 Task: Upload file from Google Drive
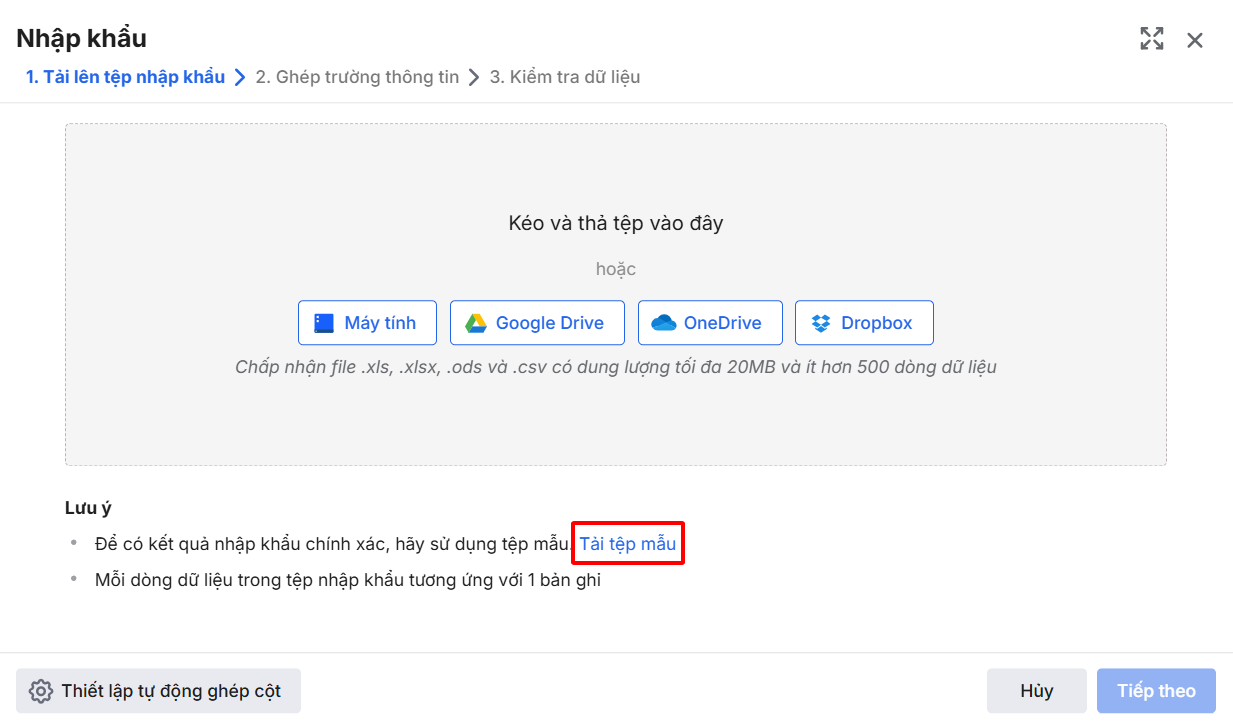537,323
